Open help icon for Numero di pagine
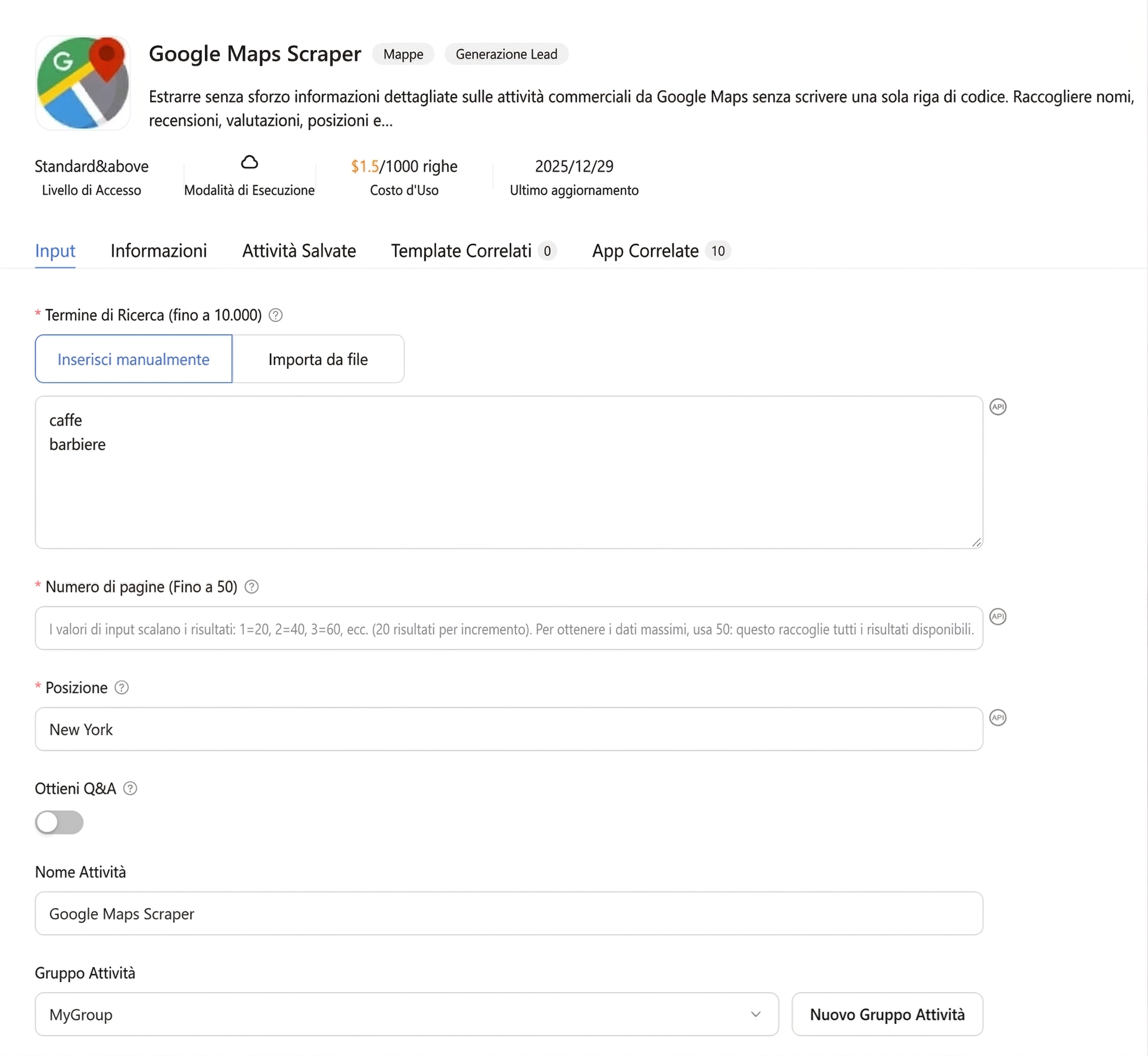This screenshot has height=1056, width=1148. [251, 587]
